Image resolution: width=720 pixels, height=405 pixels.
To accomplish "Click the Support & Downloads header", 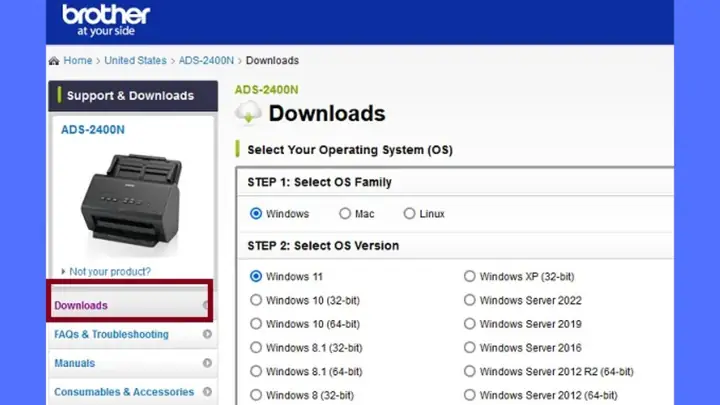I will point(133,96).
